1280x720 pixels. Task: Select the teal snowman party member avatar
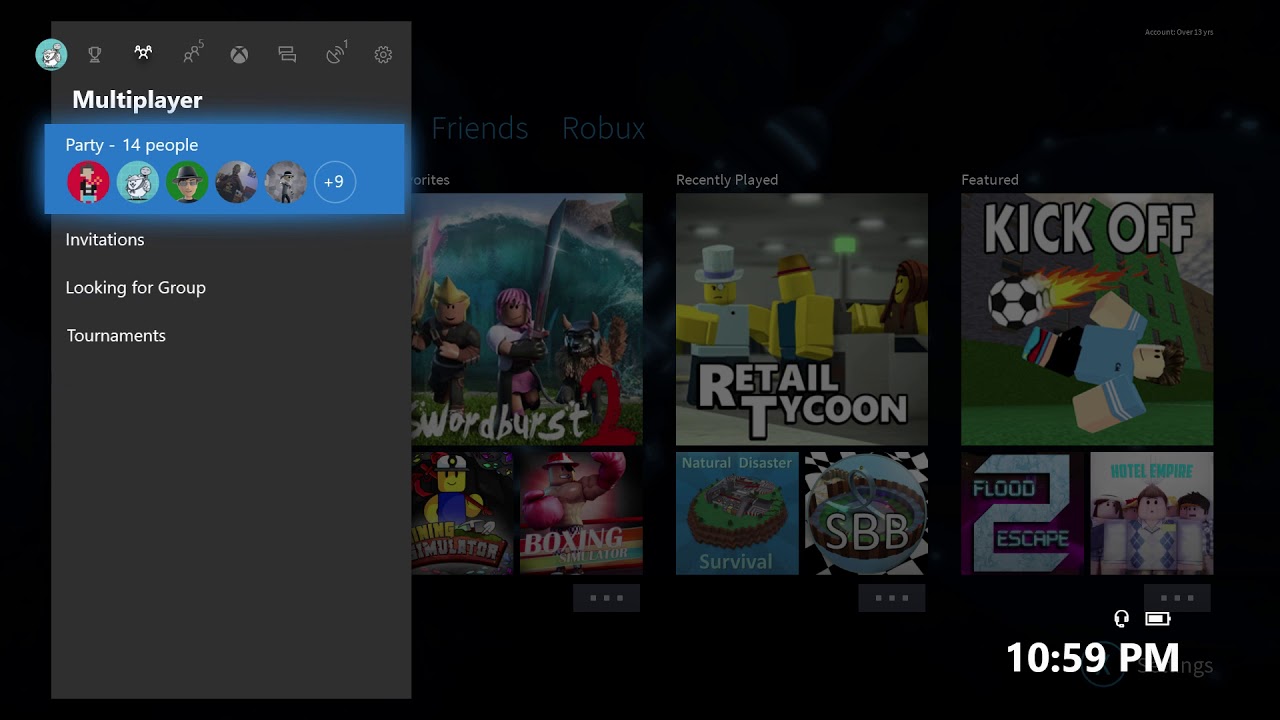coord(138,182)
